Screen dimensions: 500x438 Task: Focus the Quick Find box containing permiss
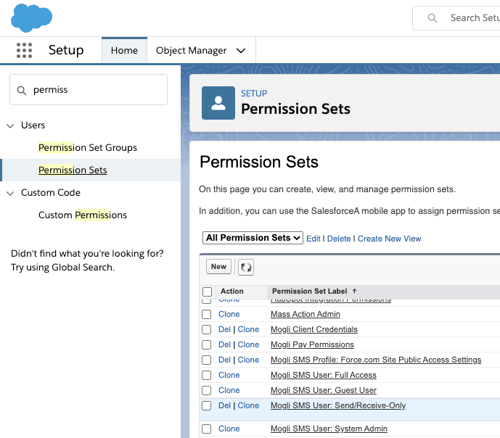point(88,90)
